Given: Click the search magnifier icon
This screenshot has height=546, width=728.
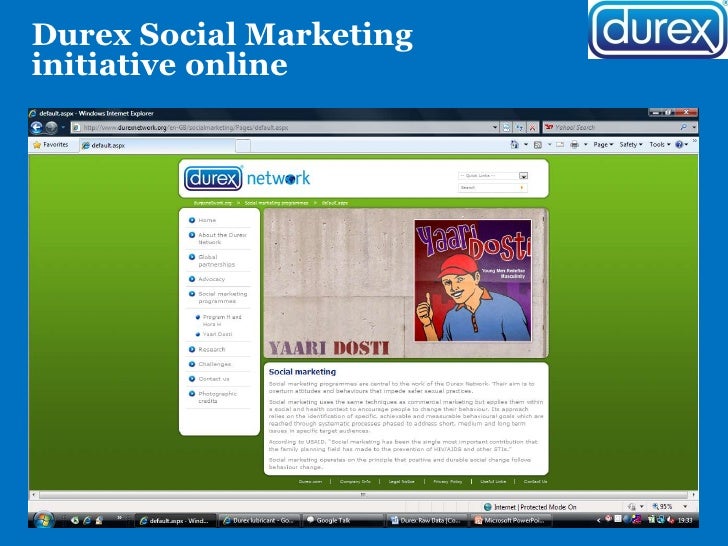Looking at the screenshot, I should [683, 127].
